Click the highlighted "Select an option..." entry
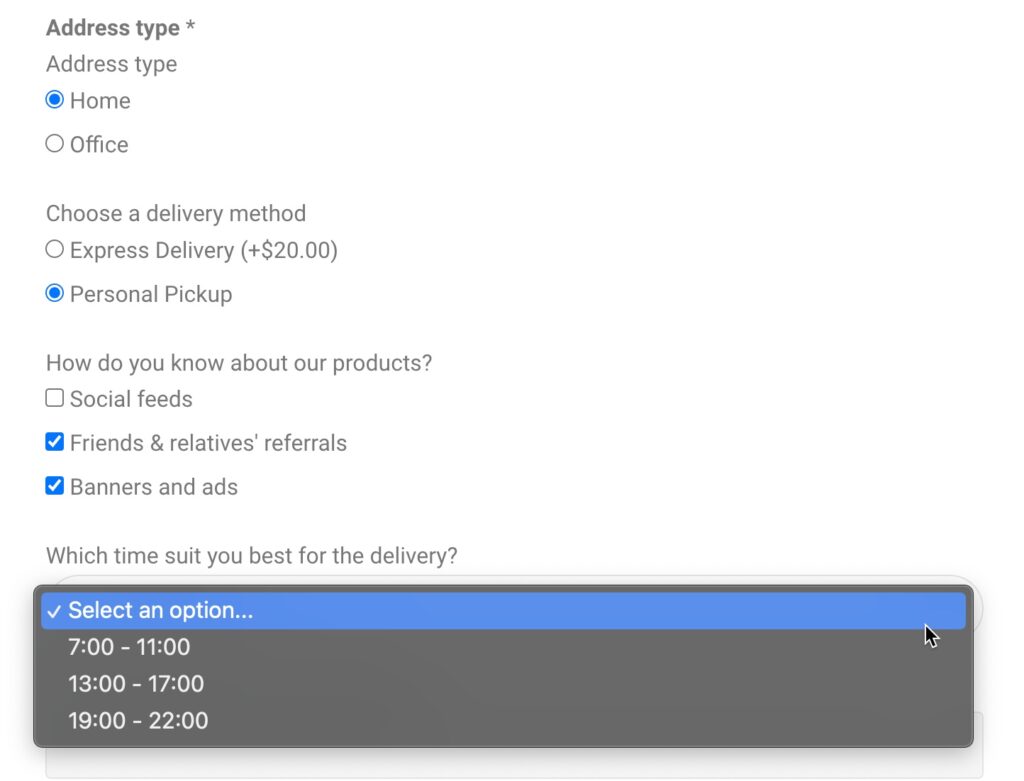 coord(160,610)
